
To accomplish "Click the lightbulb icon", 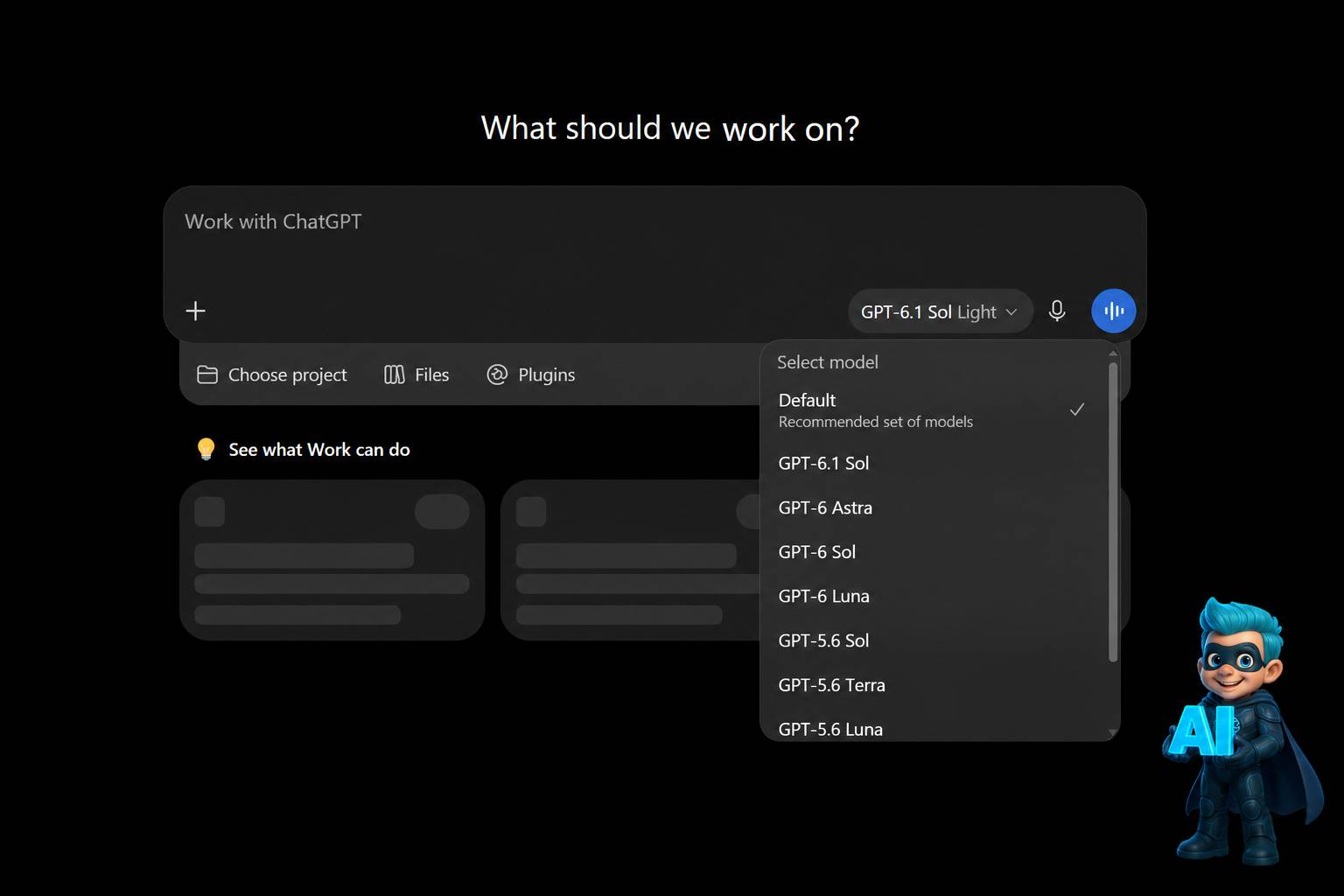I will 206,449.
